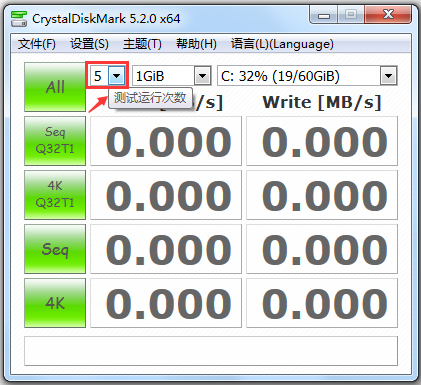The height and width of the screenshot is (385, 421).
Task: Click the test count value 5
Action: coord(98,76)
